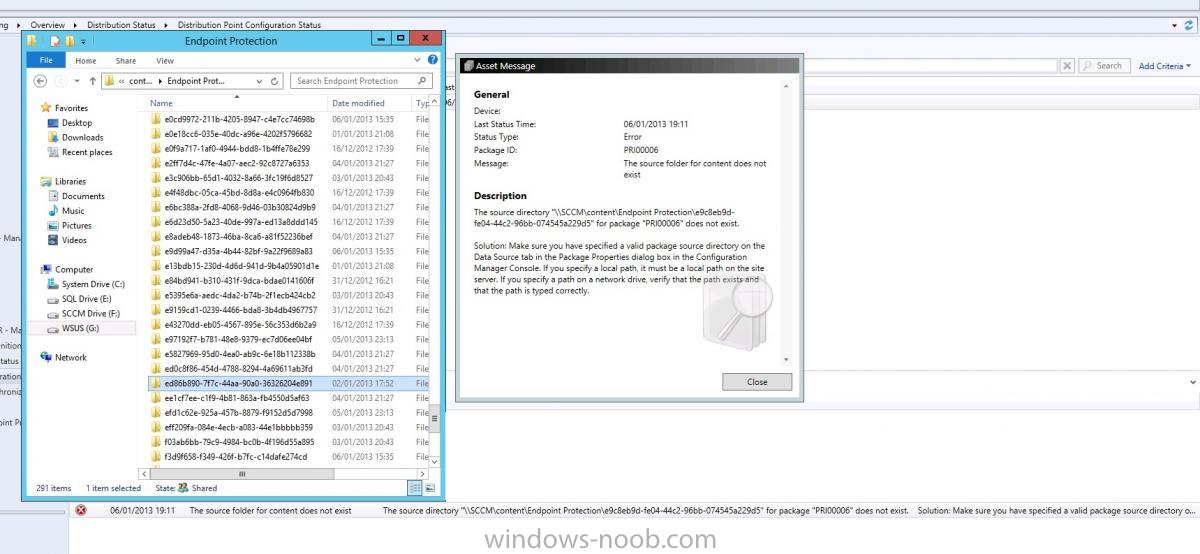
Task: Click the New folder quick access icon
Action: [69, 41]
